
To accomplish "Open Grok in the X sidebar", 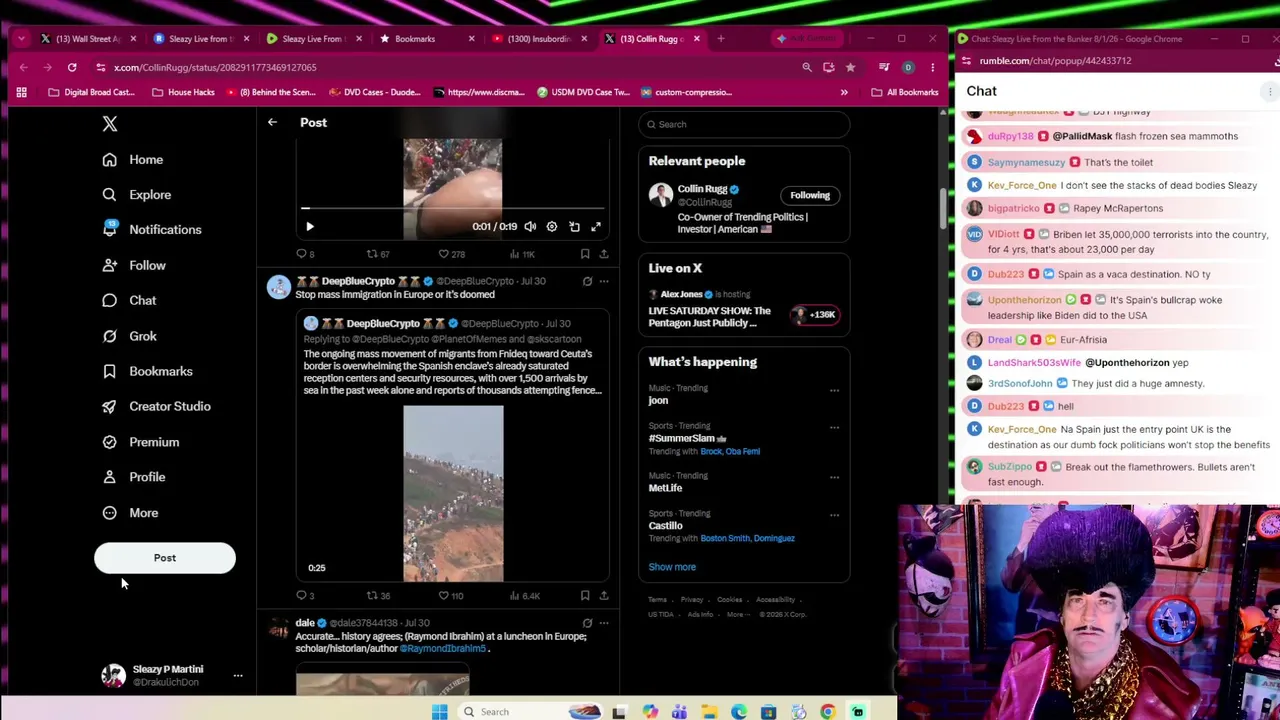I will 129,336.
